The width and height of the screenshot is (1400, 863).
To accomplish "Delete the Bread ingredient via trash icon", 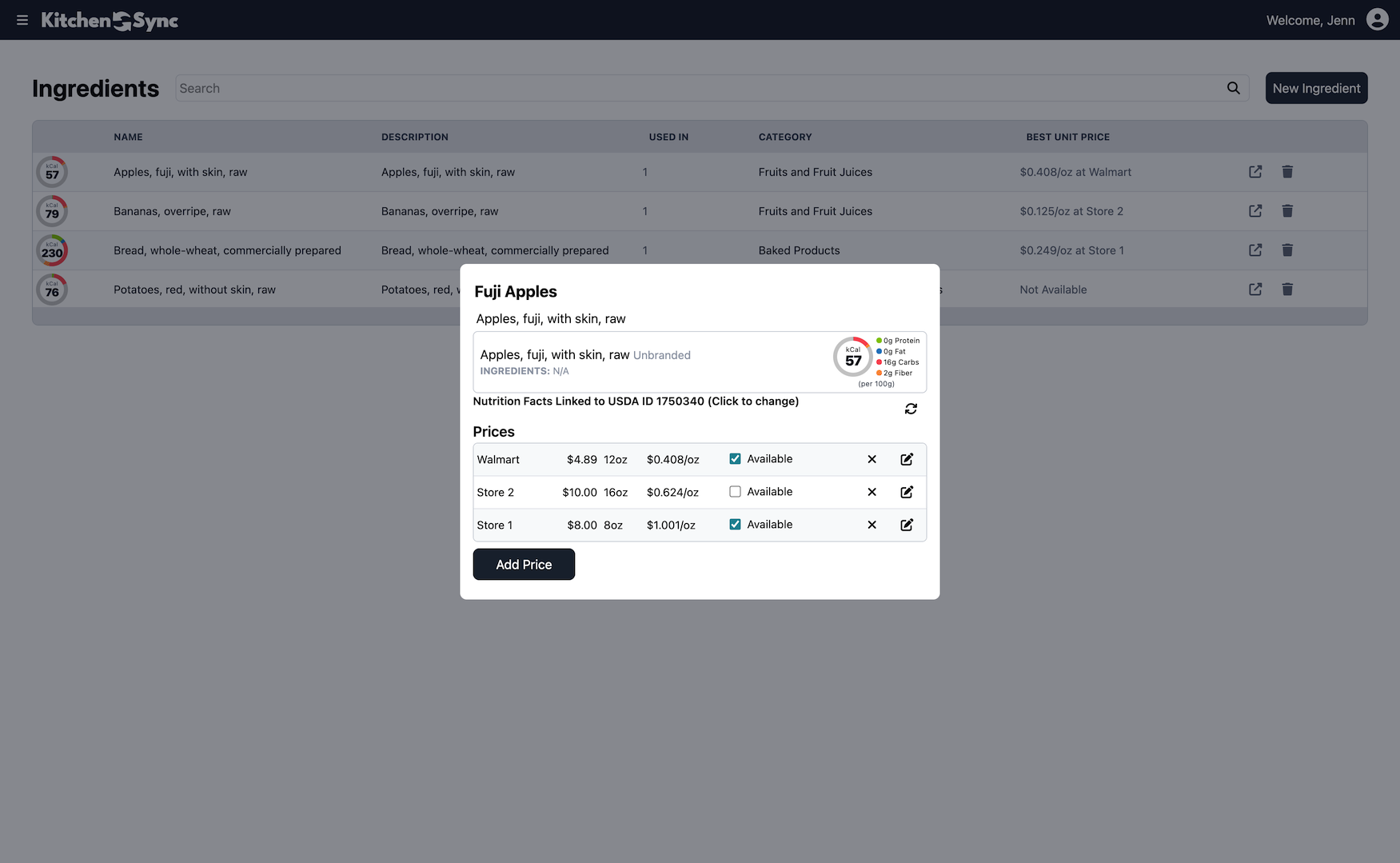I will [1287, 250].
